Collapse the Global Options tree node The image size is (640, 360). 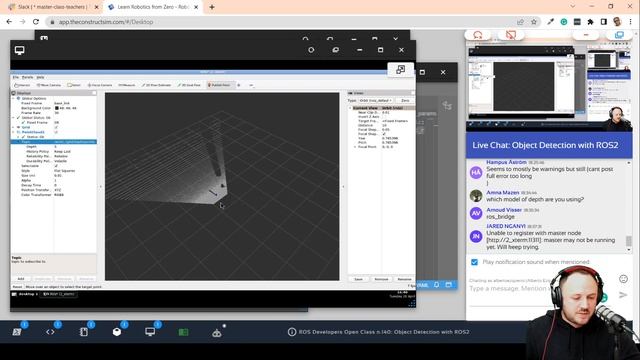(x=13, y=98)
